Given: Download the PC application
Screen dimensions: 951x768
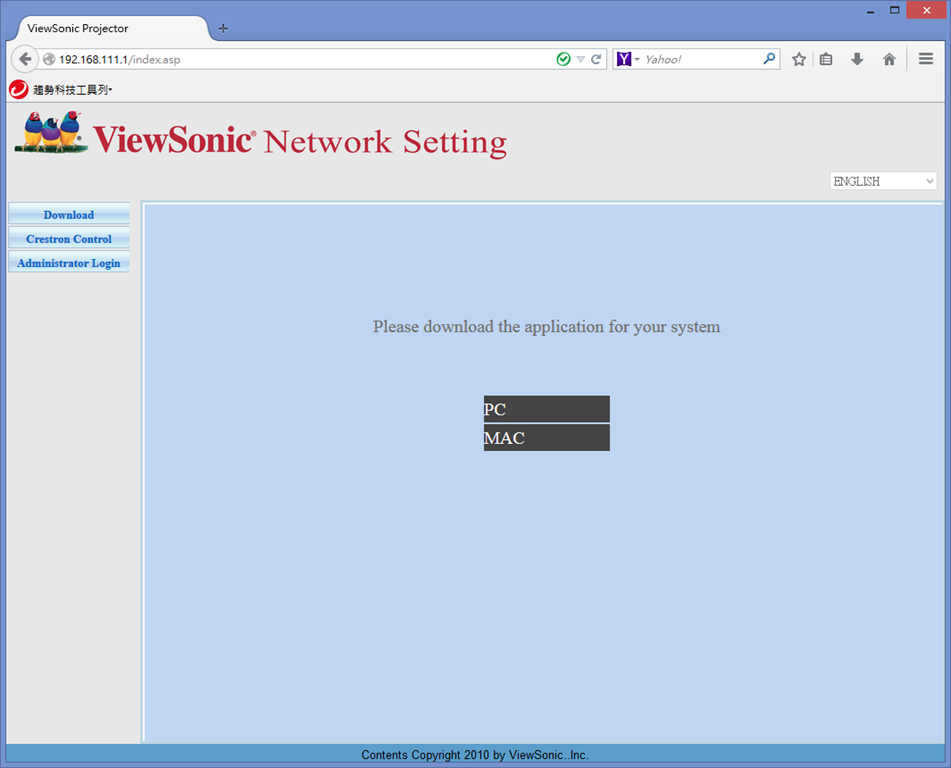Looking at the screenshot, I should [x=546, y=409].
